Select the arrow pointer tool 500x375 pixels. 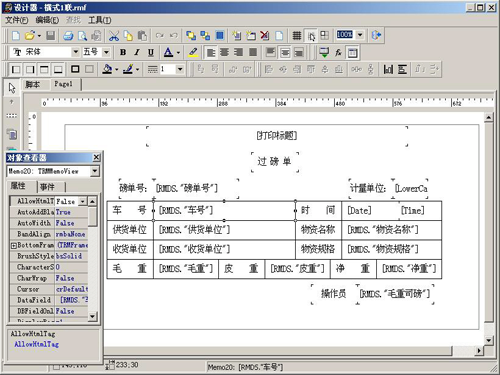pos(12,88)
